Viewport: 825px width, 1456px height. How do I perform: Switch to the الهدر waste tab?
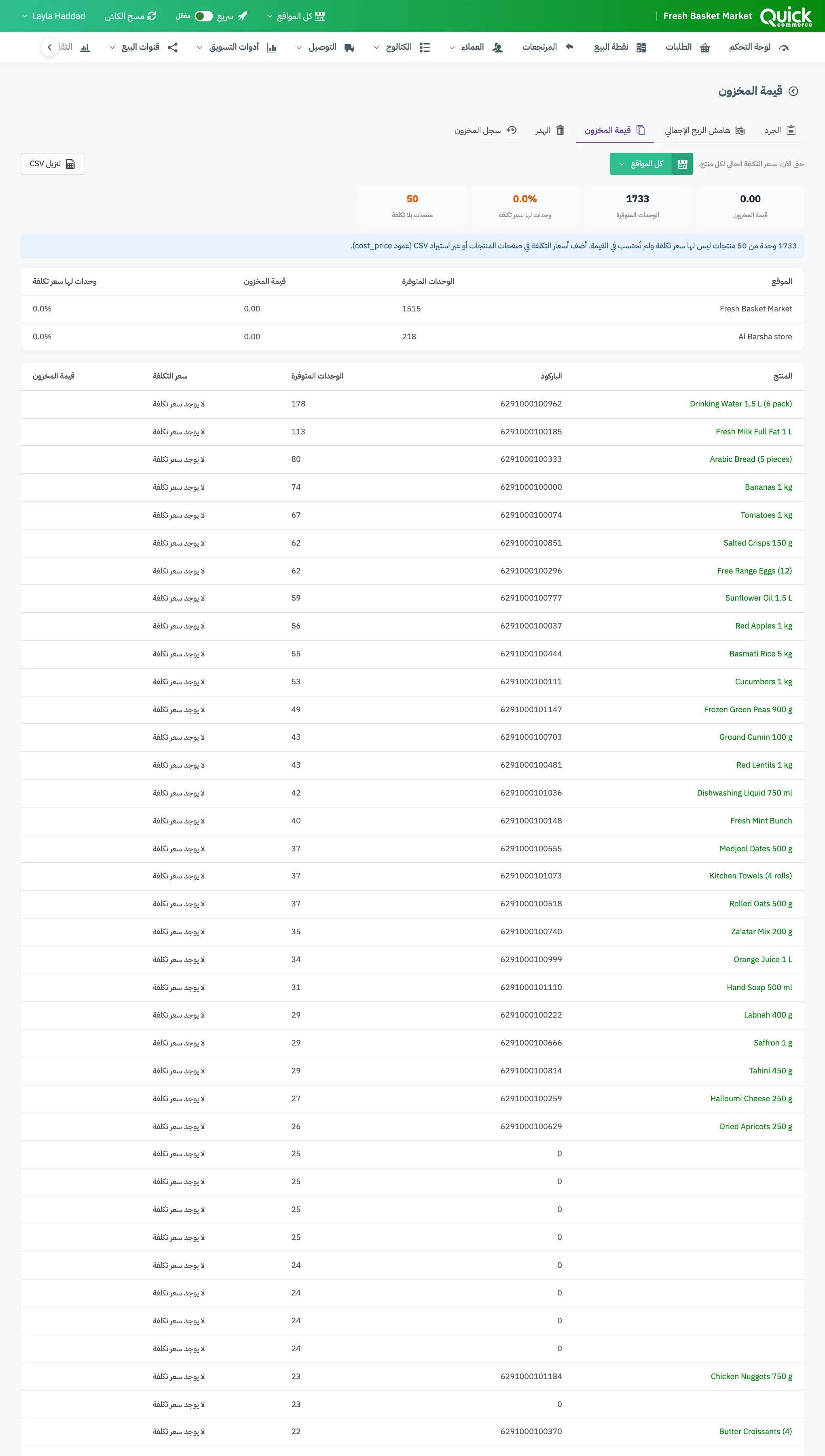pyautogui.click(x=550, y=130)
